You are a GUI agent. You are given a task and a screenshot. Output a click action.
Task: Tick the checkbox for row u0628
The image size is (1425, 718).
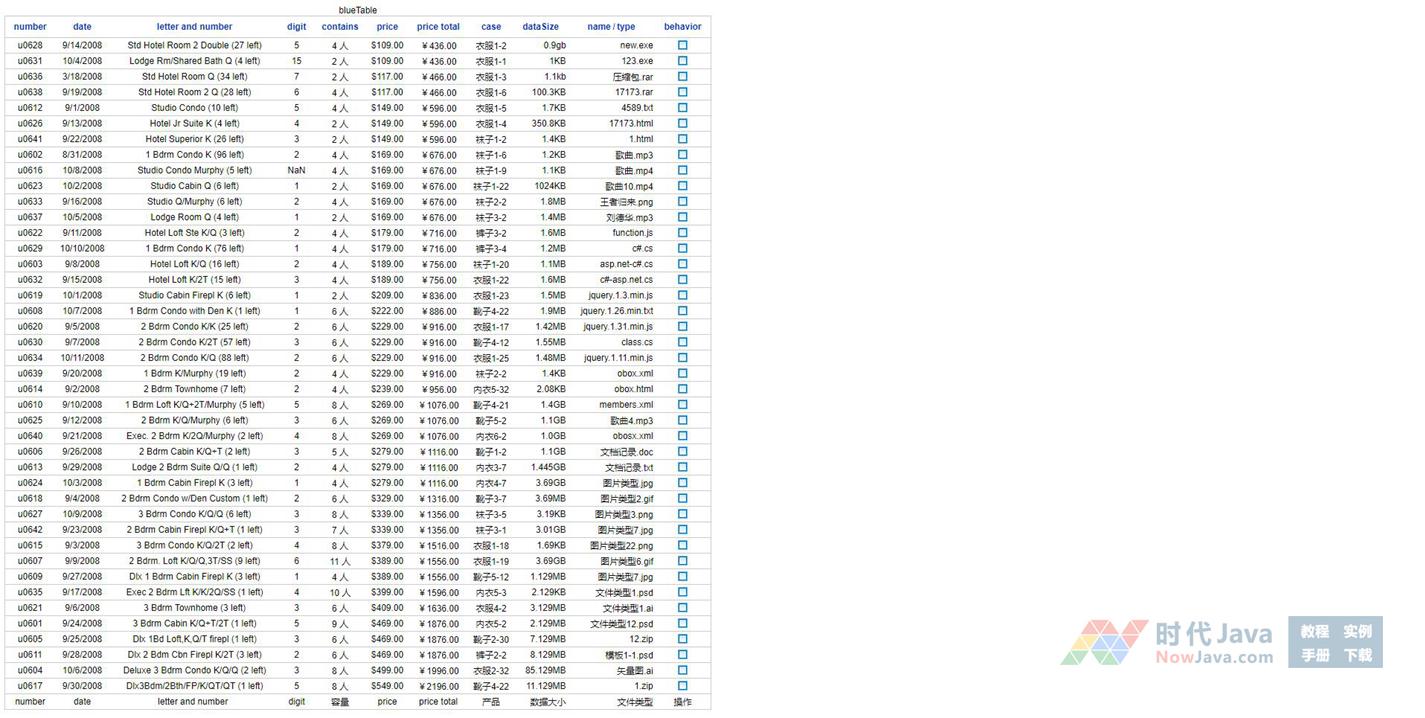click(683, 45)
